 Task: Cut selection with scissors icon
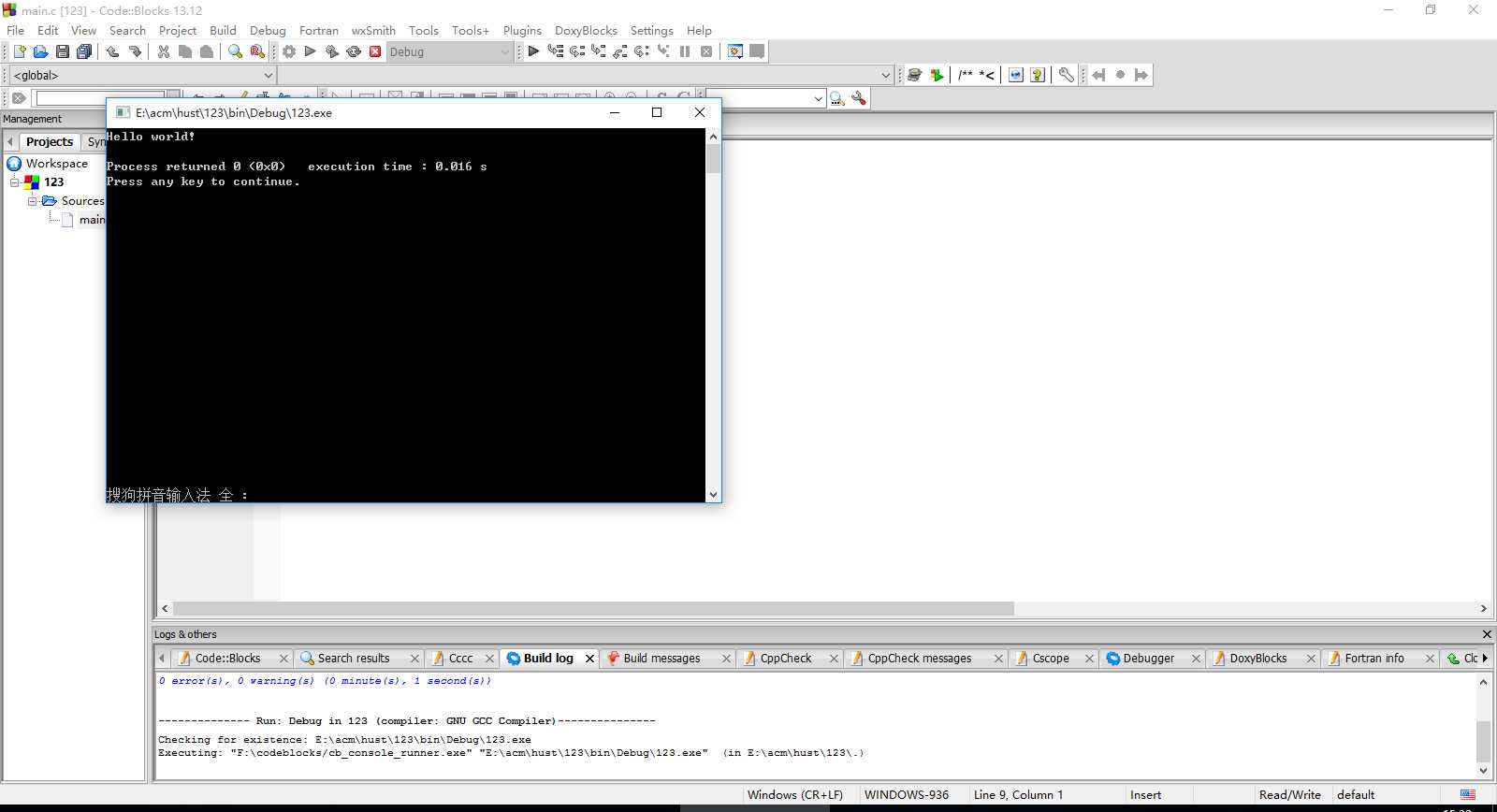click(x=164, y=51)
